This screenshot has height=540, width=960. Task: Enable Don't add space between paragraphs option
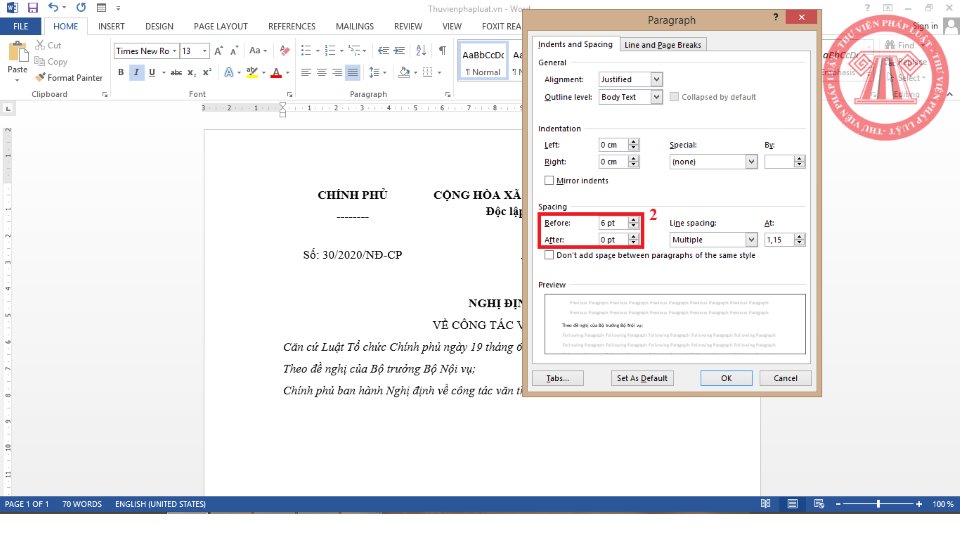pos(549,255)
